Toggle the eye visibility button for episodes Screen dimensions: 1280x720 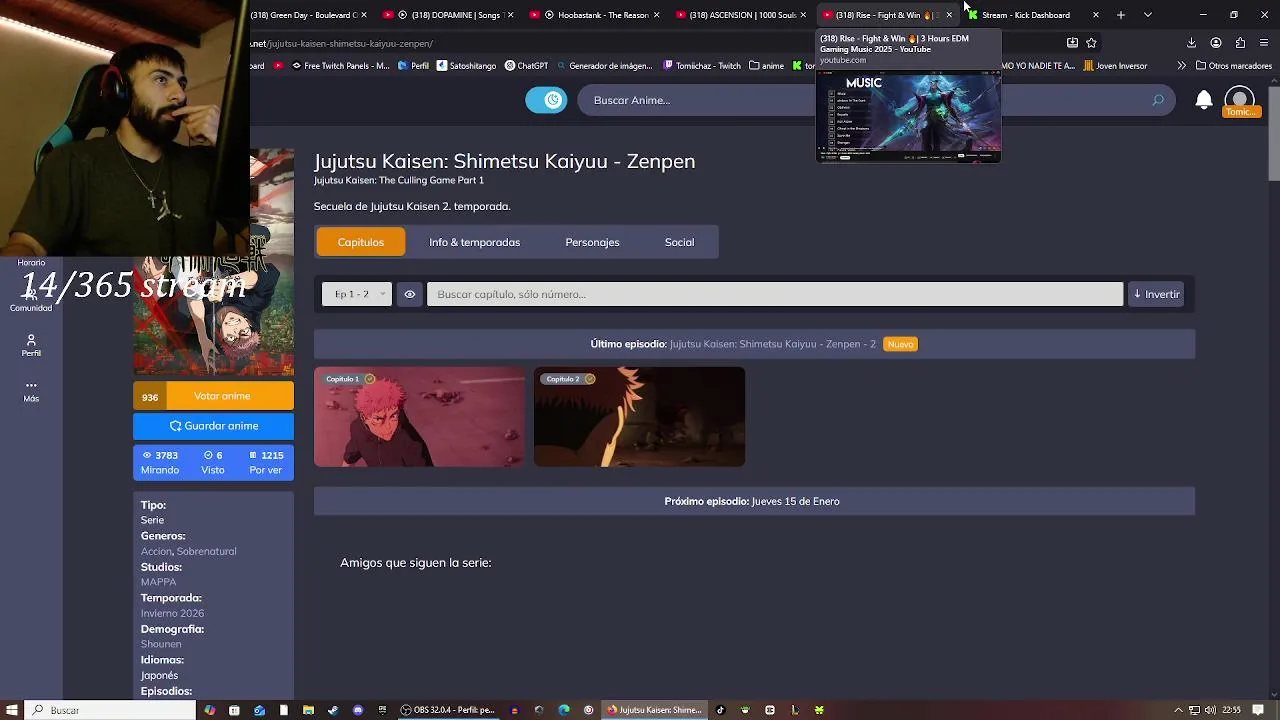pos(409,294)
